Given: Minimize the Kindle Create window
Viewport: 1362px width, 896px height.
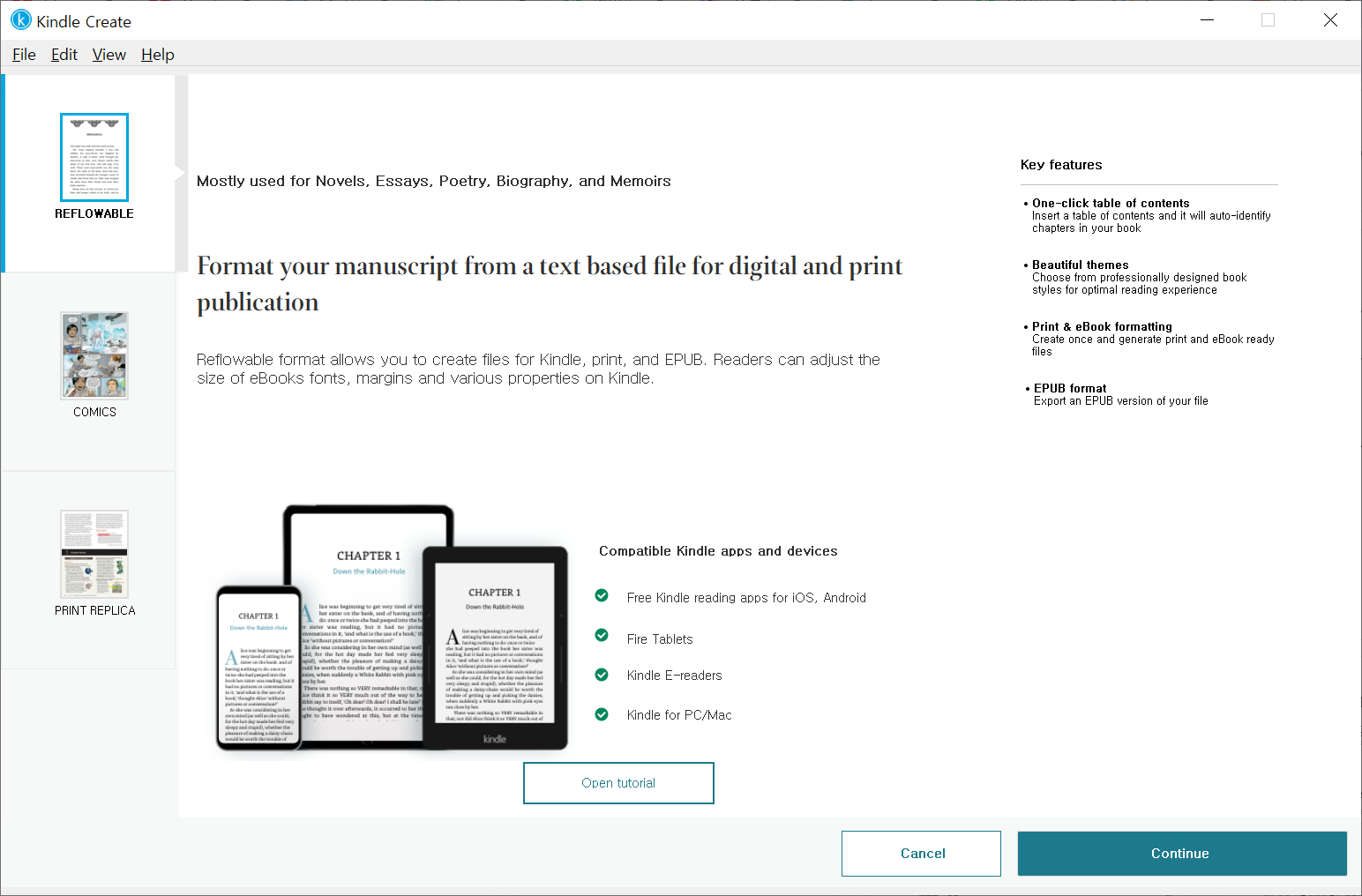Looking at the screenshot, I should tap(1208, 19).
